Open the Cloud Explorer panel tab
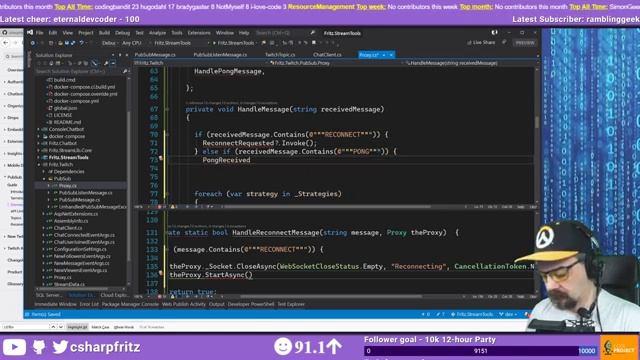Screen dimensions: 640x360 (114, 295)
